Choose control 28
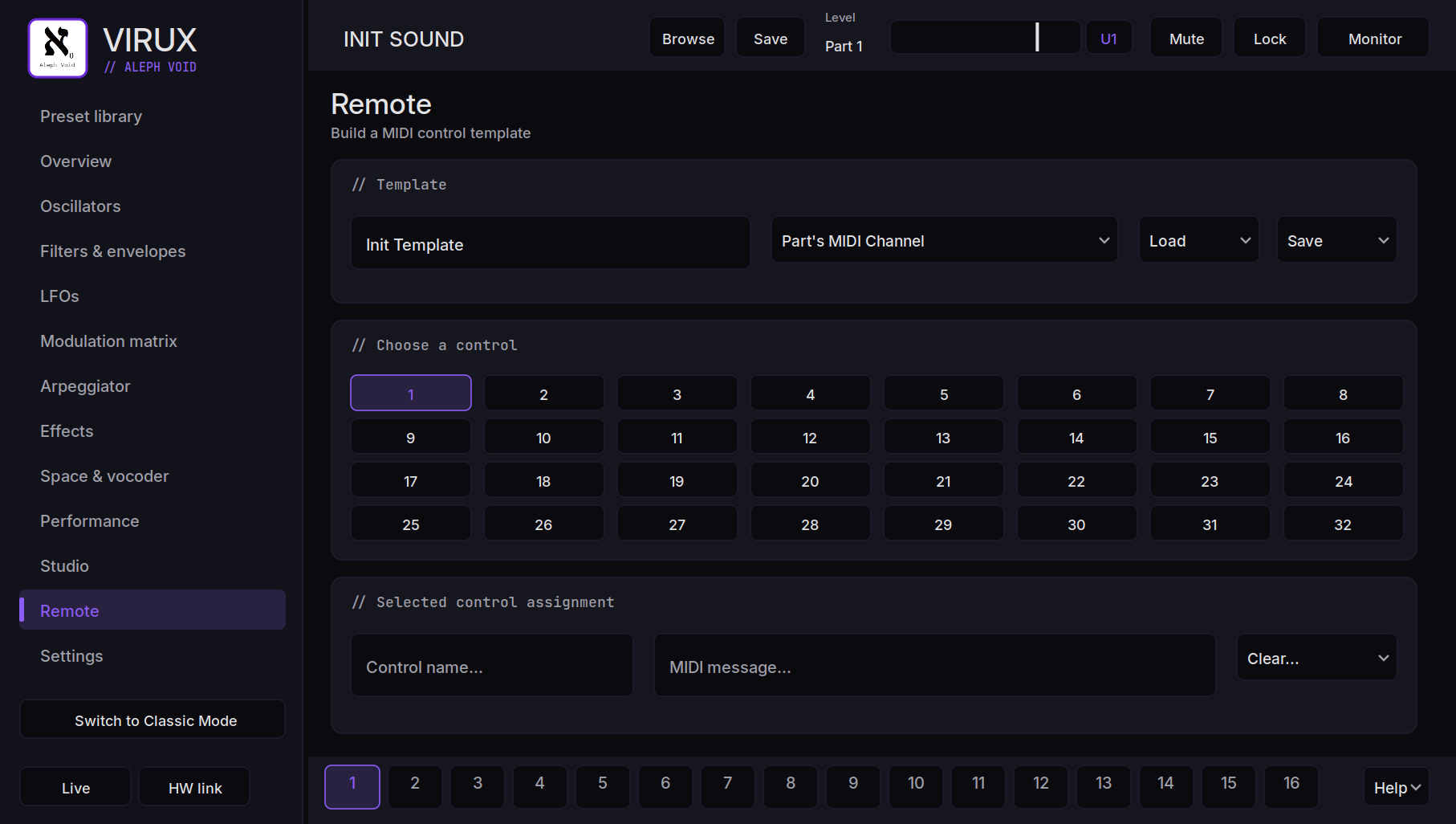This screenshot has width=1456, height=824. pyautogui.click(x=811, y=524)
